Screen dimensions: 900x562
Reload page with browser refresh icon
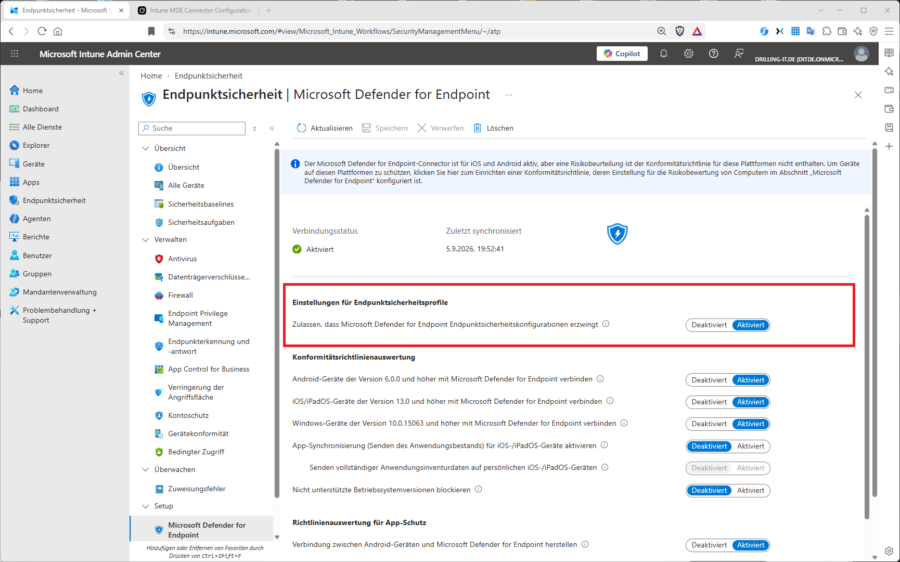[x=42, y=31]
